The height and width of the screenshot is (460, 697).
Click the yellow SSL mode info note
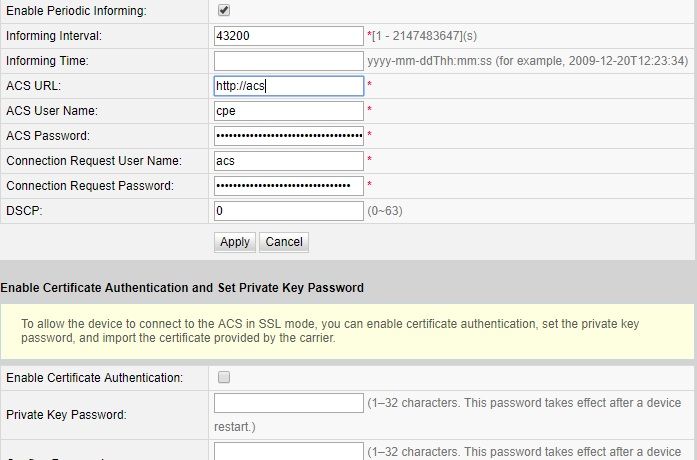point(347,331)
